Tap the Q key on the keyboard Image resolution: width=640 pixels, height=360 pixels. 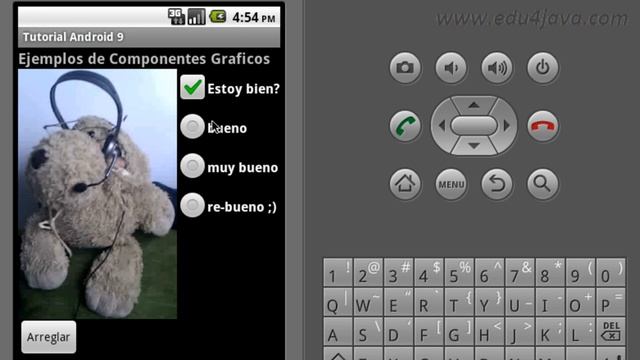point(338,302)
